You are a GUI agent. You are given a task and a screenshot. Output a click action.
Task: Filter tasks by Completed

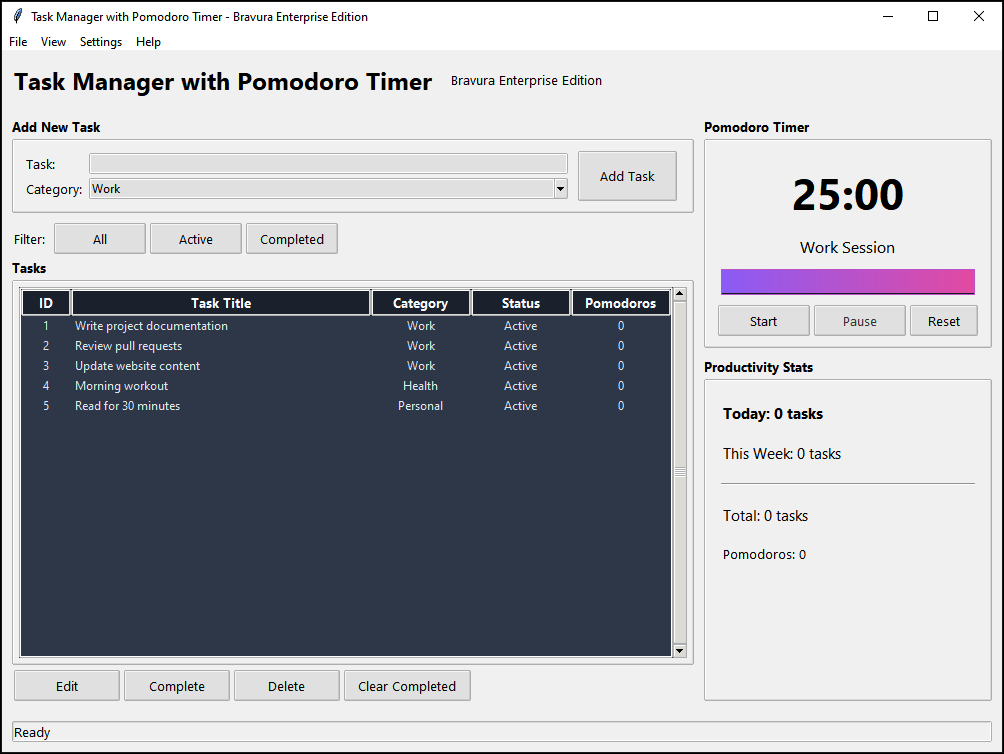(291, 238)
